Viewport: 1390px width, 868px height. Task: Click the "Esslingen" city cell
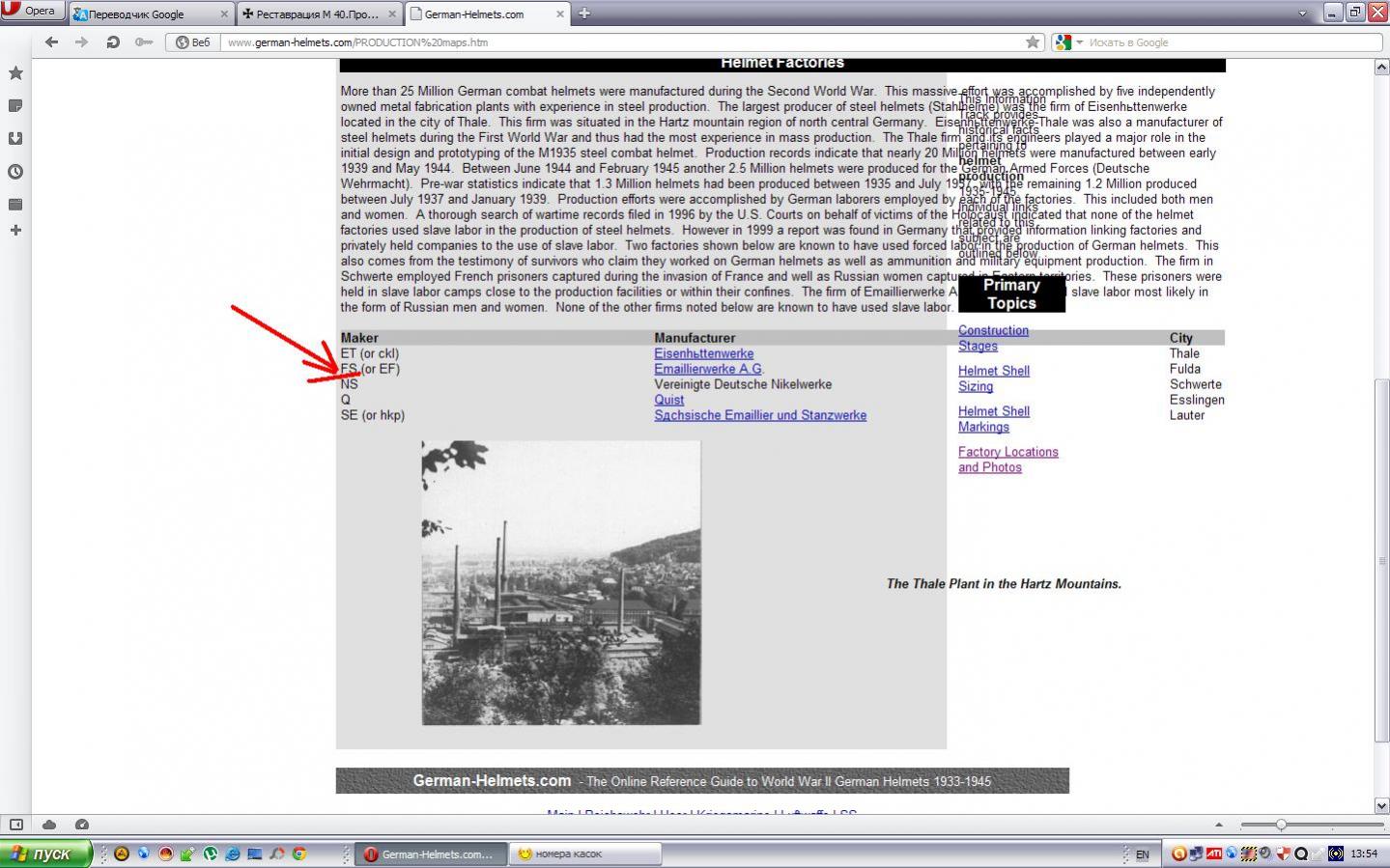coord(1197,400)
